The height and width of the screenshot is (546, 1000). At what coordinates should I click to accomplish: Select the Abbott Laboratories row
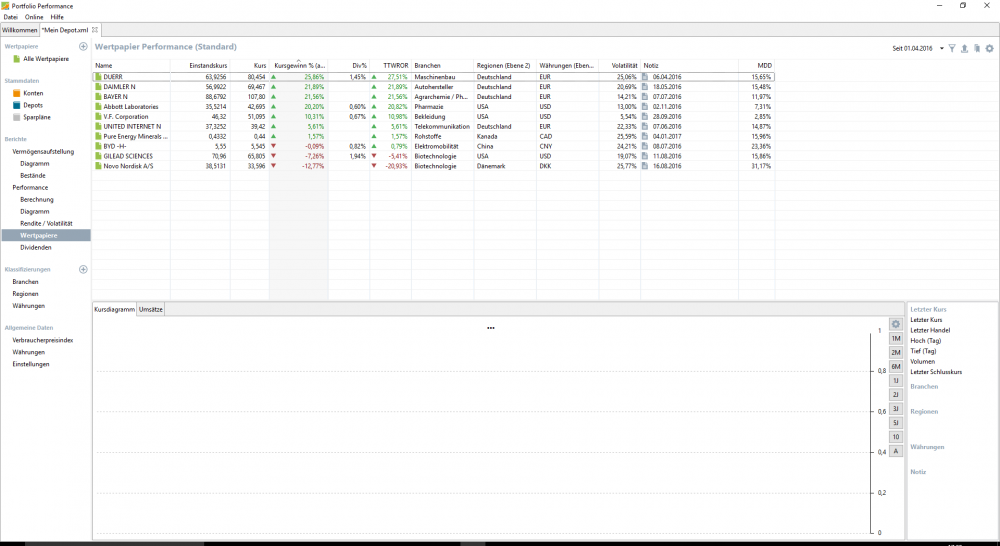[434, 107]
